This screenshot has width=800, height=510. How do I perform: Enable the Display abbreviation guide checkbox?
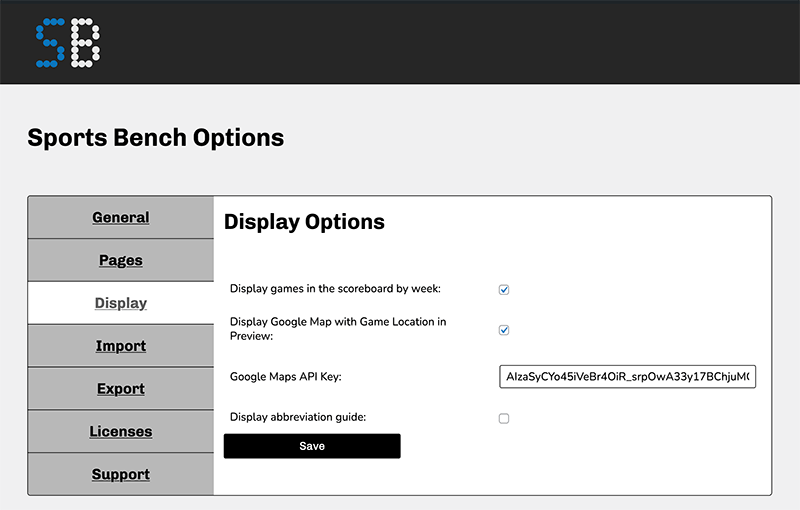point(504,419)
